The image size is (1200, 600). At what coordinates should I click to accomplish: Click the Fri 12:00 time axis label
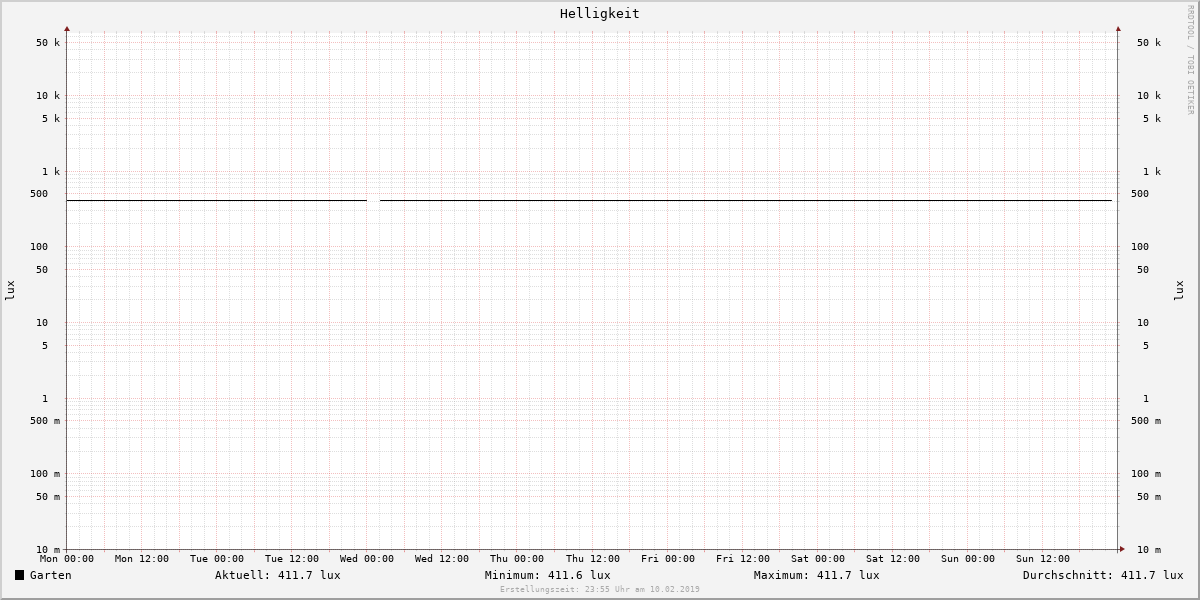click(743, 559)
